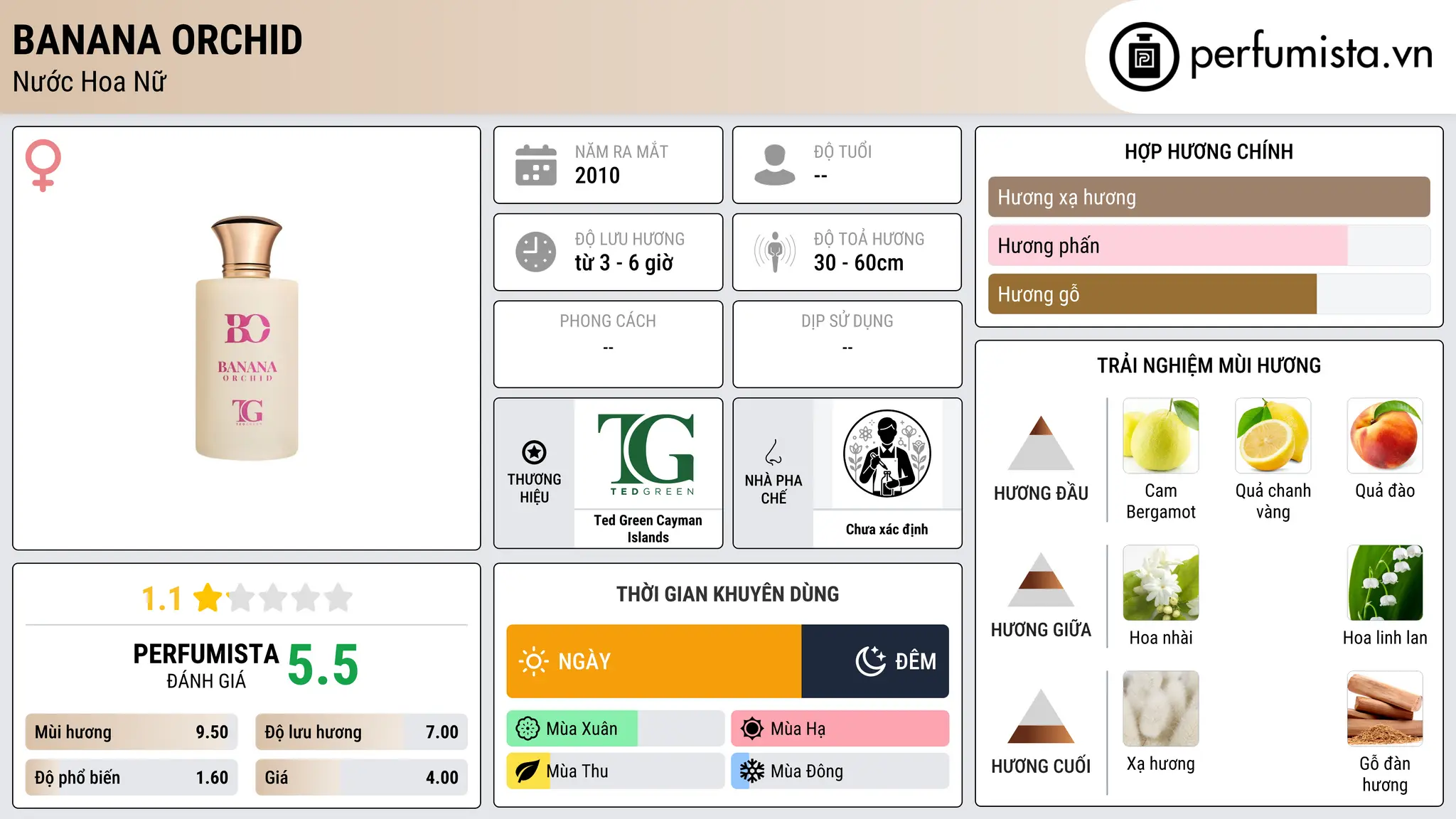Click the Trải nghiệm mùi hương heading
Screen dimensions: 1456x819
point(1209,365)
